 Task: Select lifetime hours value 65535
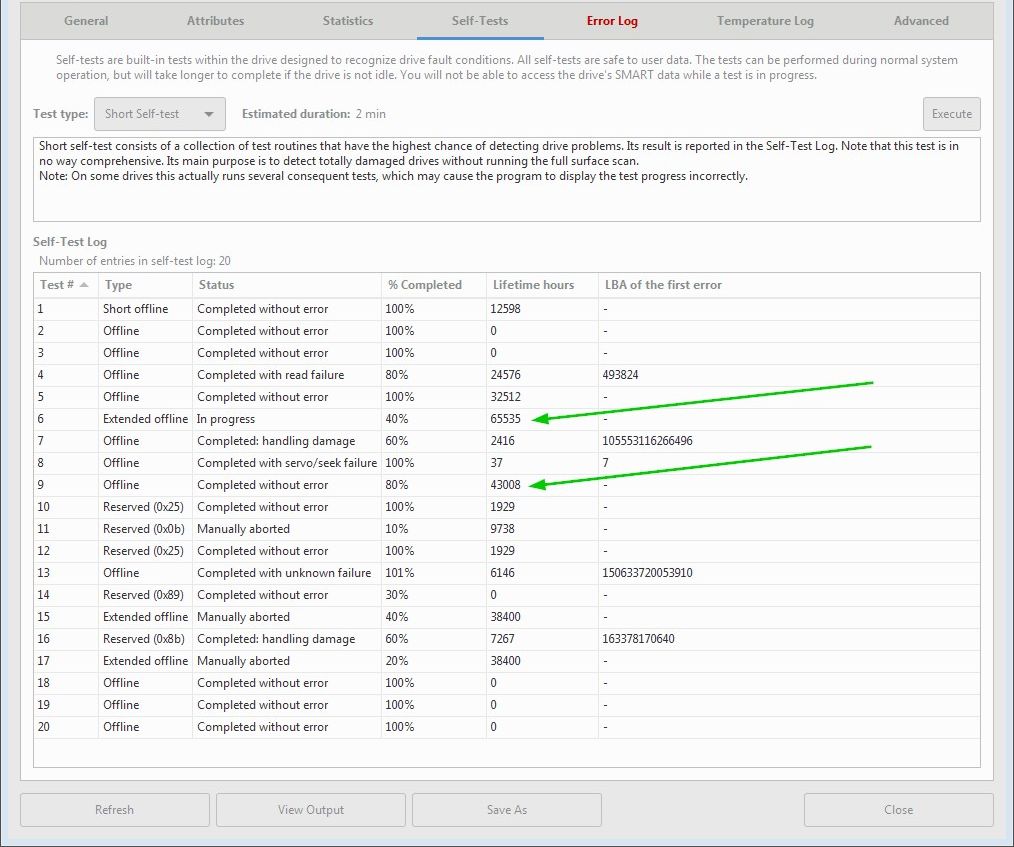click(x=505, y=419)
